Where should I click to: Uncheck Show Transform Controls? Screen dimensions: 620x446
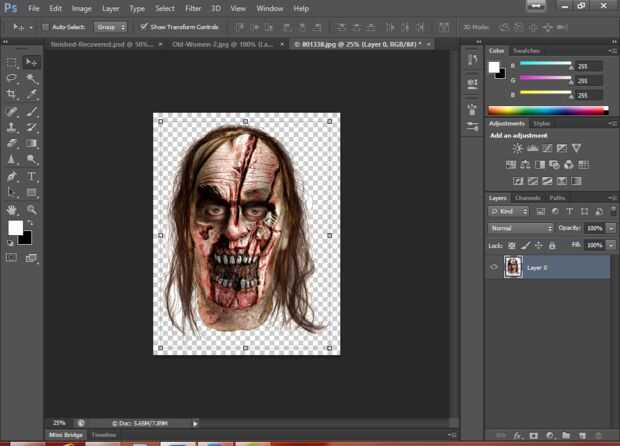point(143,27)
